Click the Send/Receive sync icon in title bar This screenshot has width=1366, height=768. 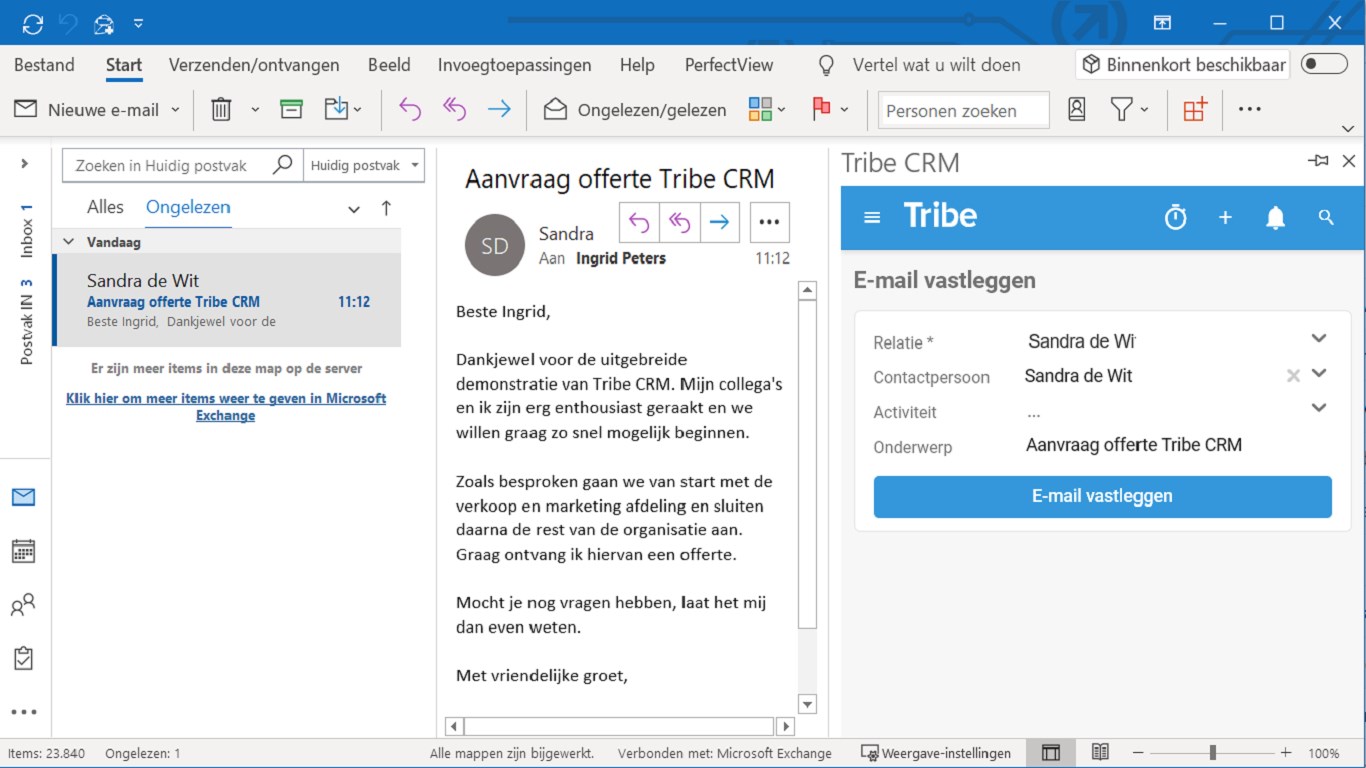tap(32, 23)
